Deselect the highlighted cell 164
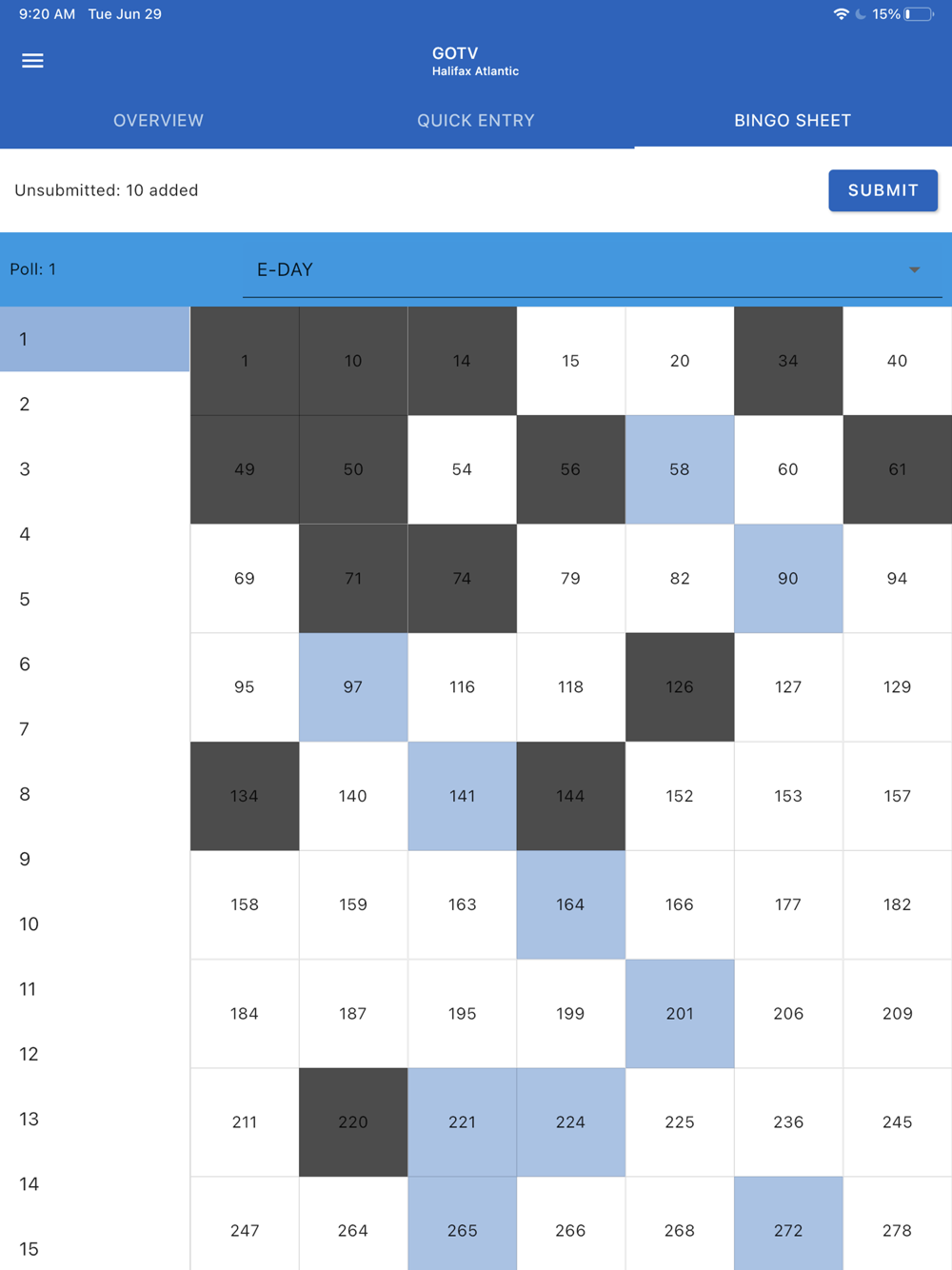 coord(570,904)
